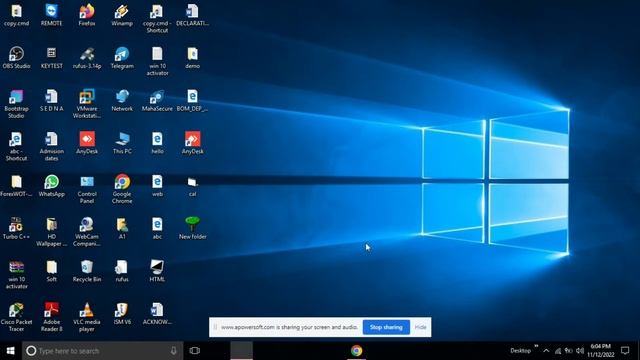
Task: Open rufus-3.14p desktop icon
Action: [x=87, y=58]
